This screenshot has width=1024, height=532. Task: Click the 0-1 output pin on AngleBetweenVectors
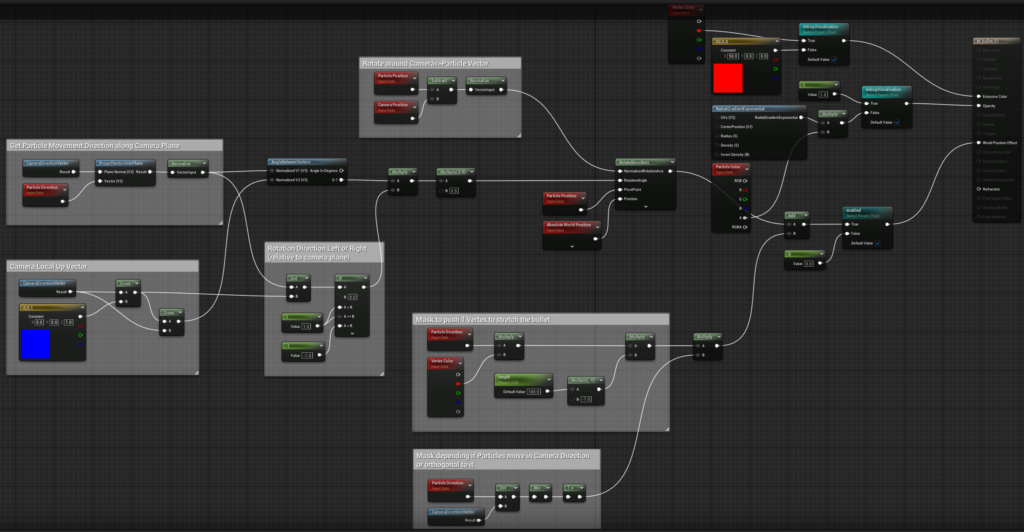pos(342,180)
